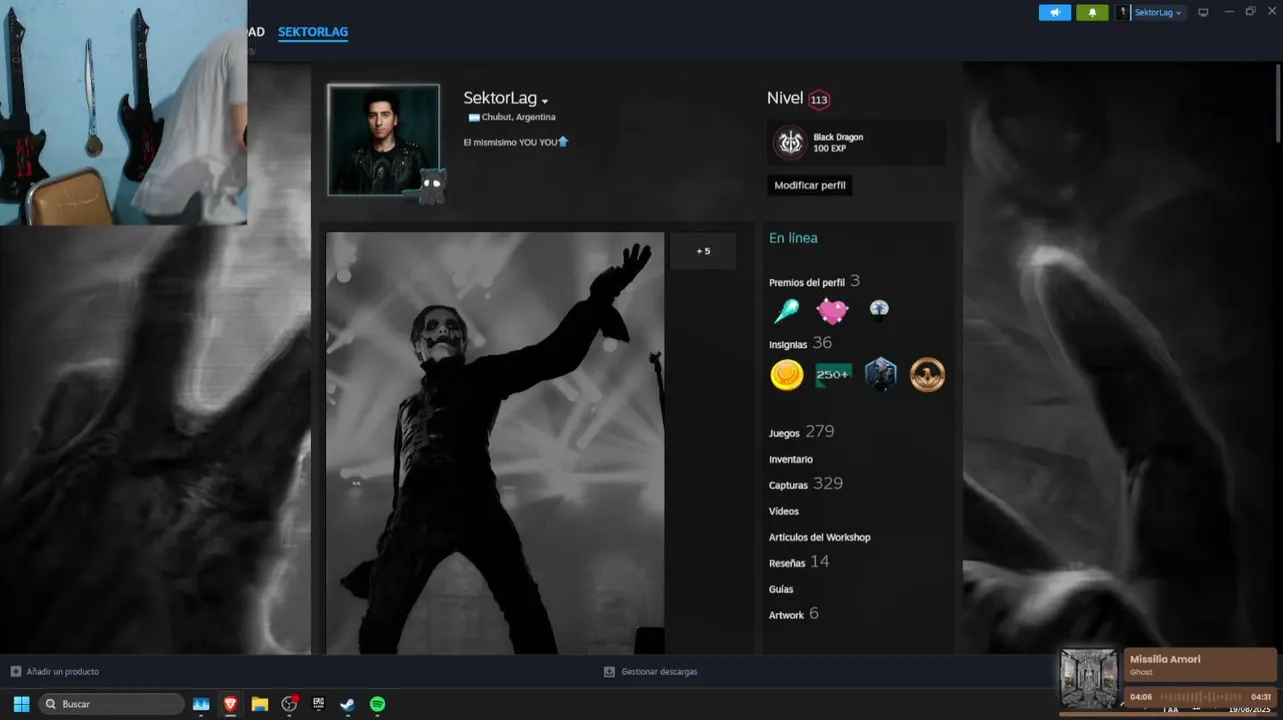
Task: Open the SEKTORLAG navigation tab
Action: tap(313, 32)
